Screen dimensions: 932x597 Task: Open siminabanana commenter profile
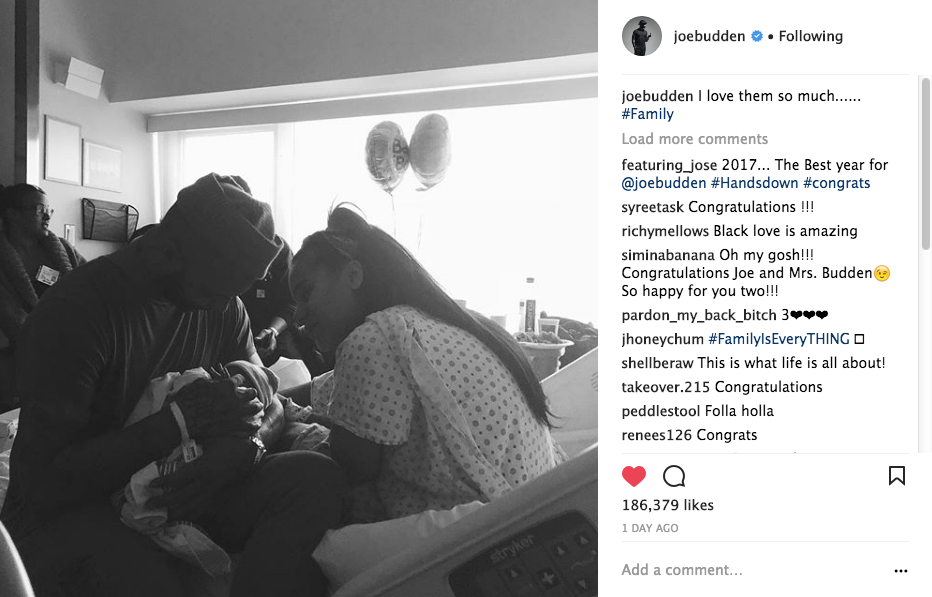coord(668,255)
